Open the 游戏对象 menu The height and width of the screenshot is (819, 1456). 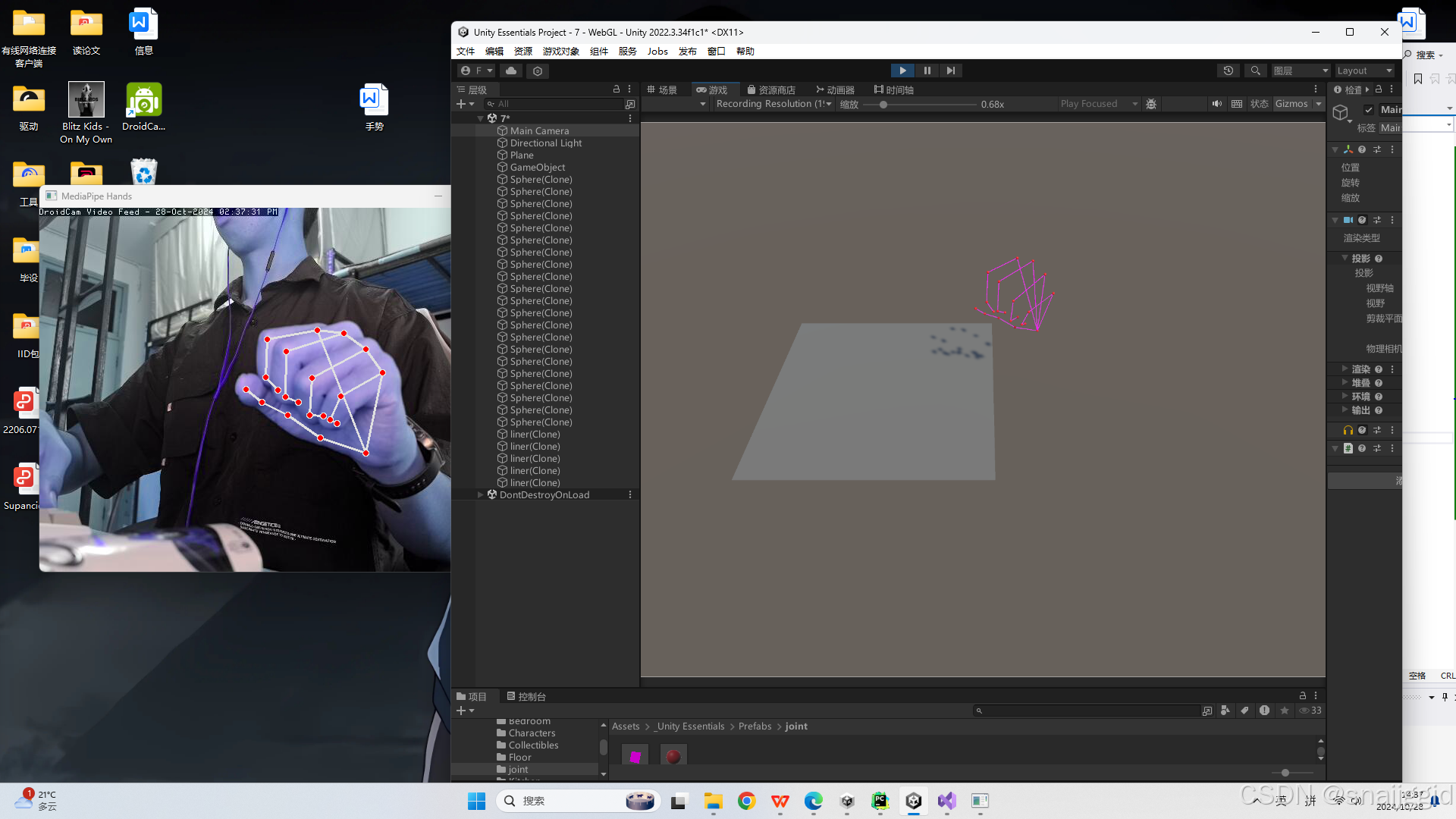pyautogui.click(x=560, y=52)
